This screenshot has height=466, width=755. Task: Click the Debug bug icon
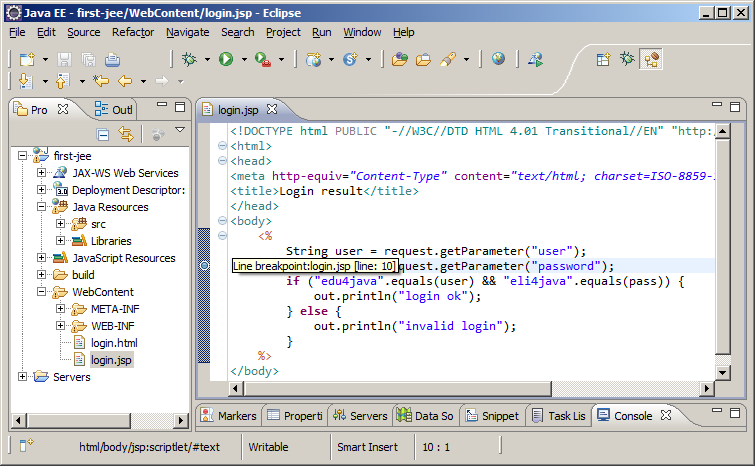[189, 59]
